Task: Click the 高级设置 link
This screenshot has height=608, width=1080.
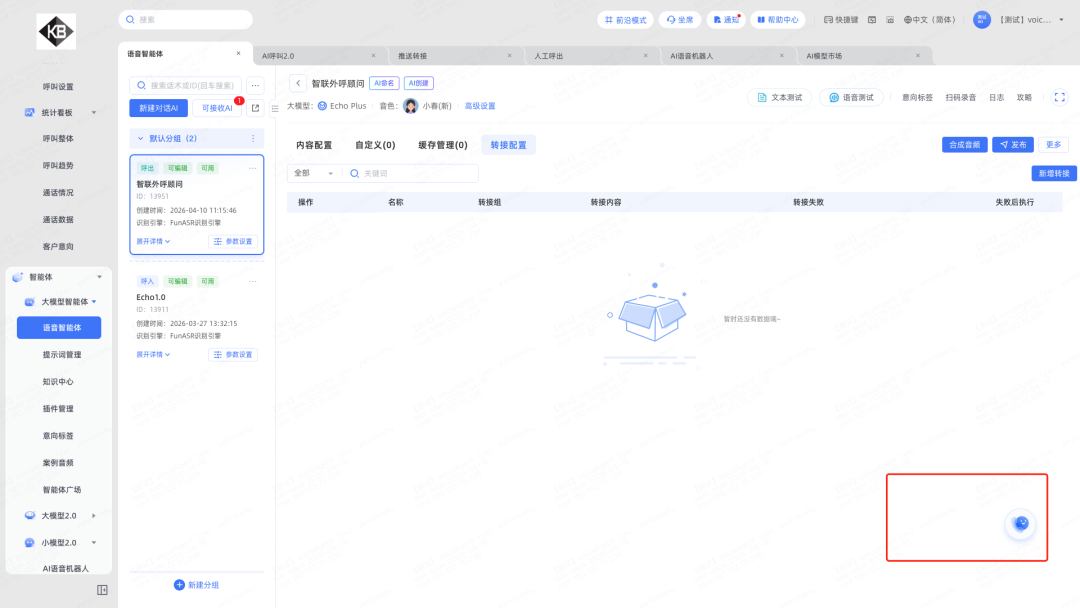Action: (480, 106)
